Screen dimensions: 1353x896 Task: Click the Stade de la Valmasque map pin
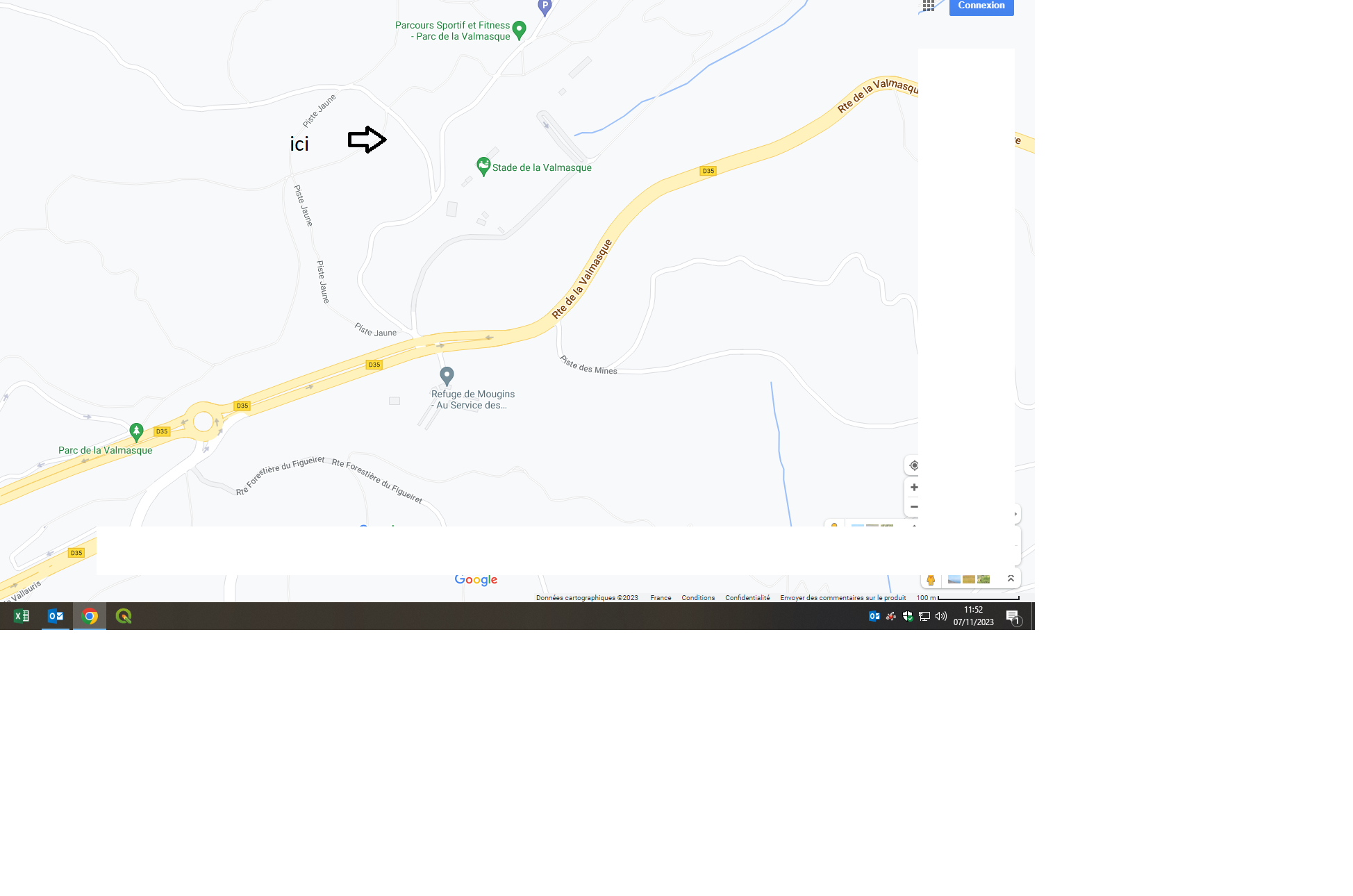click(483, 166)
